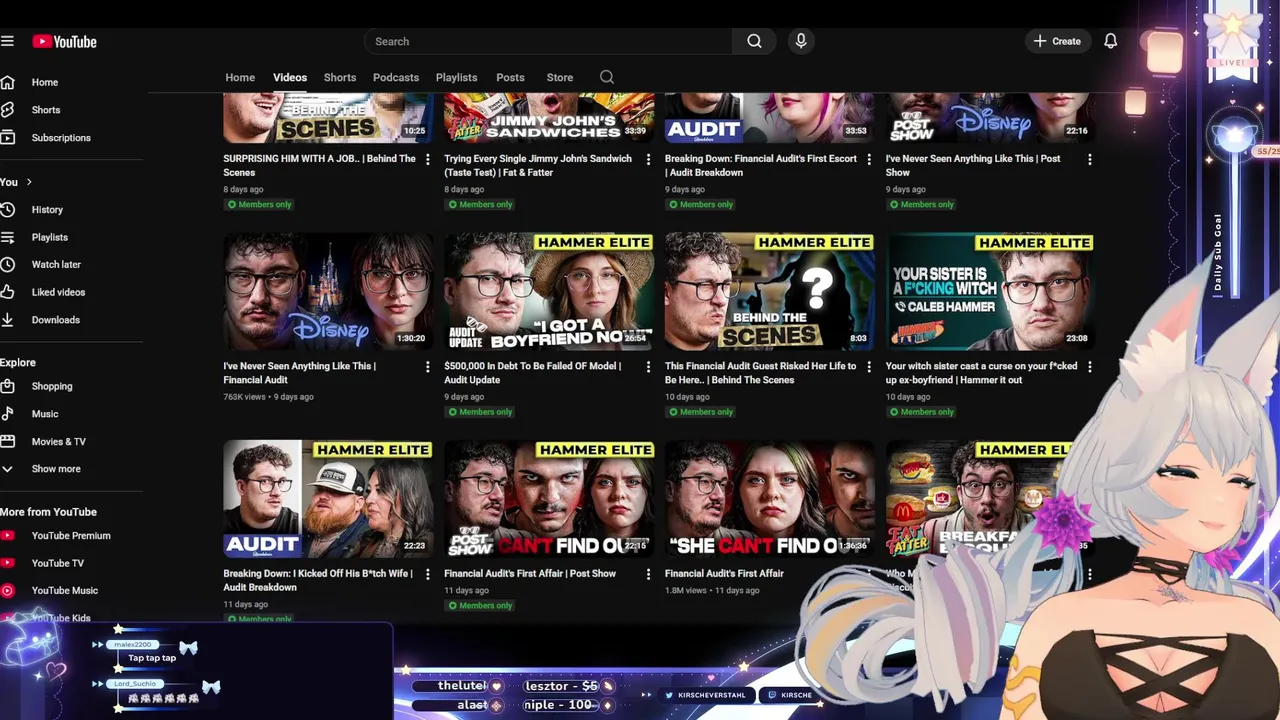
Task: Open options for Risked Her Life video
Action: tap(869, 367)
